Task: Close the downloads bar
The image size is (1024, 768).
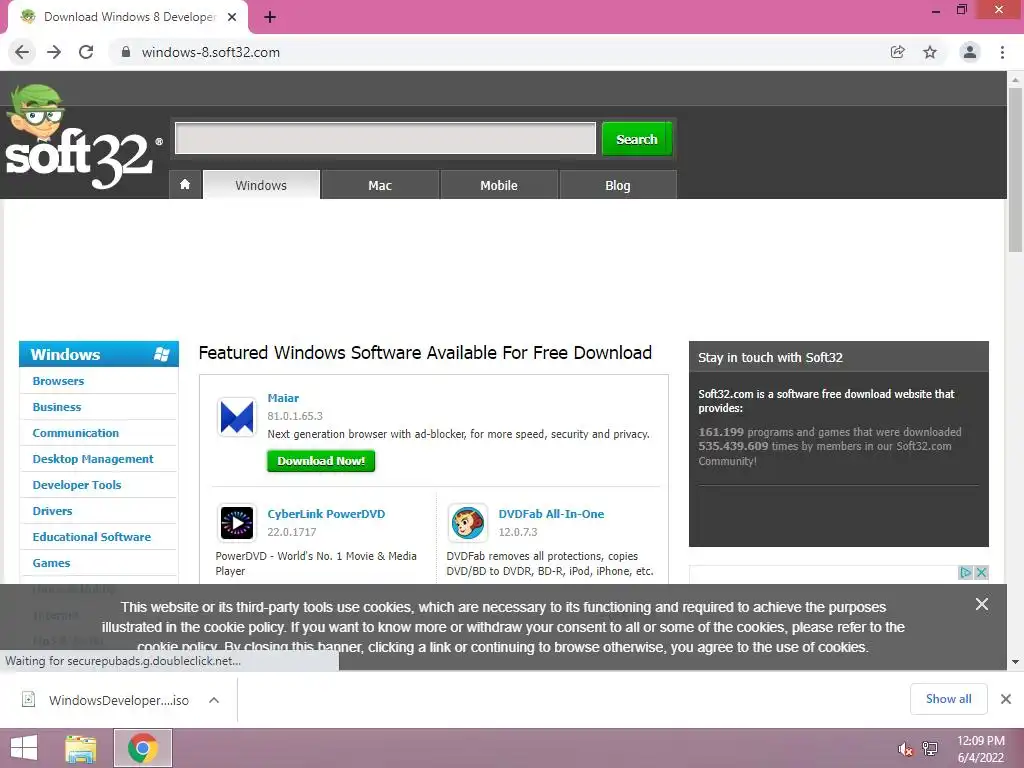Action: [x=1006, y=699]
